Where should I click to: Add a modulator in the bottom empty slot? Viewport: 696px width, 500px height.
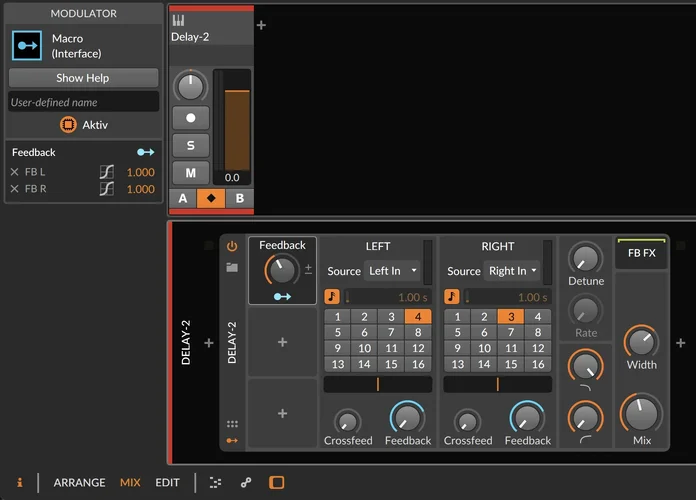(x=282, y=413)
